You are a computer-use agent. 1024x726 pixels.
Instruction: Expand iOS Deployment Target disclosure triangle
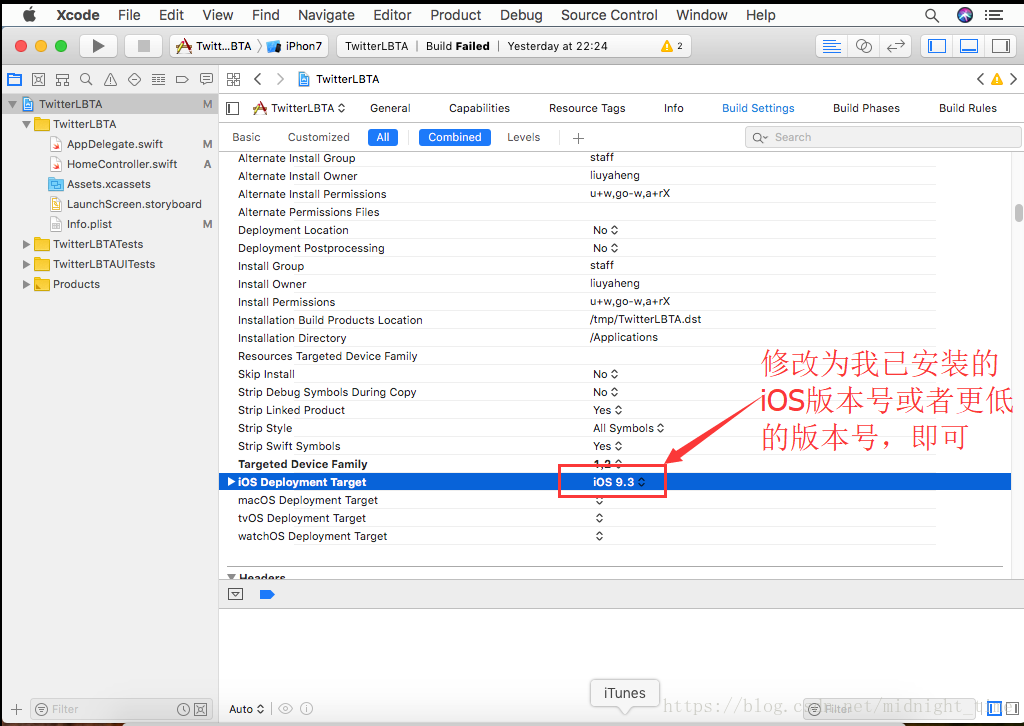[x=231, y=482]
